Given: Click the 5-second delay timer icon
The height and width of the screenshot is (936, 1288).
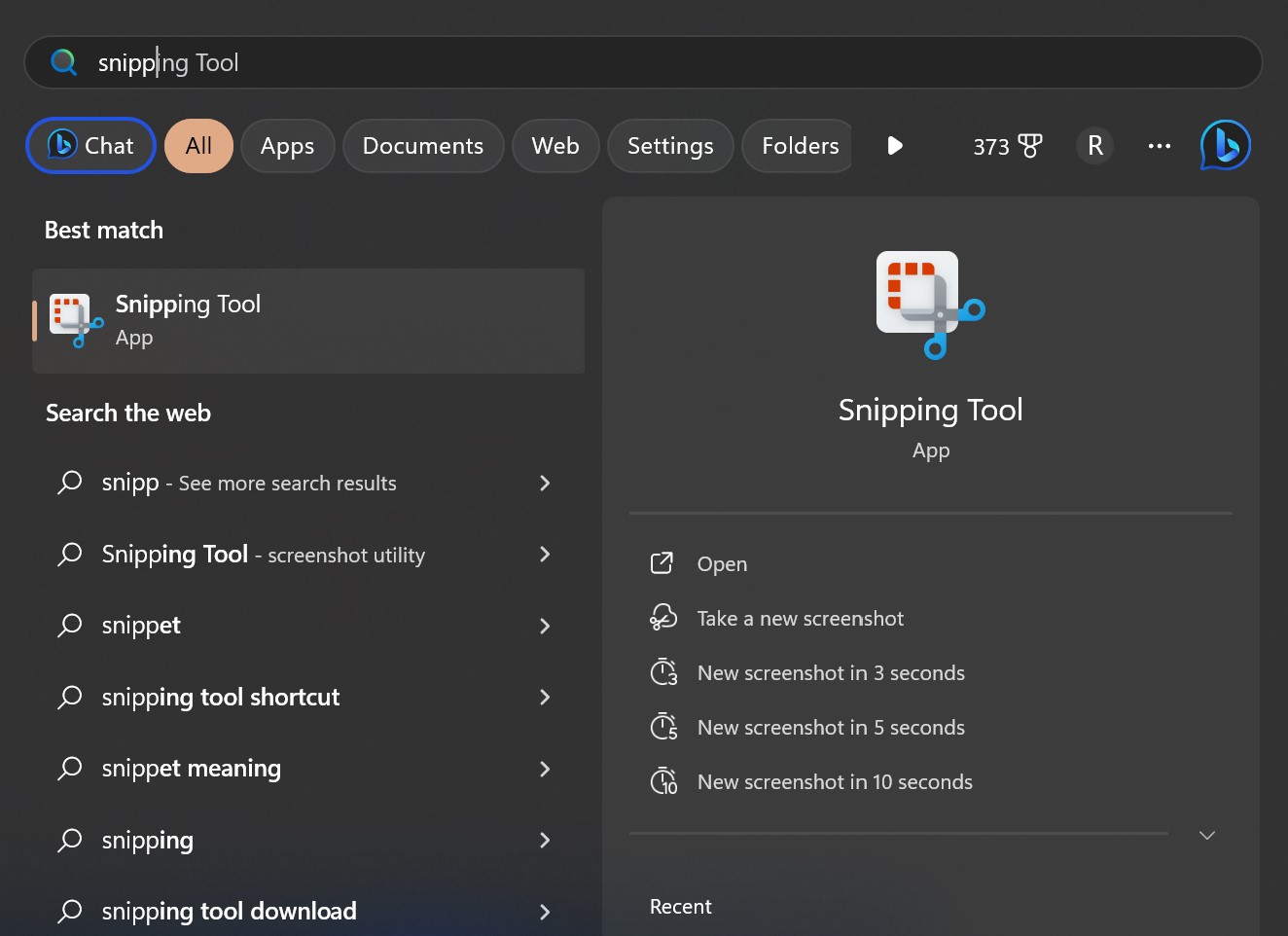Looking at the screenshot, I should click(x=663, y=726).
